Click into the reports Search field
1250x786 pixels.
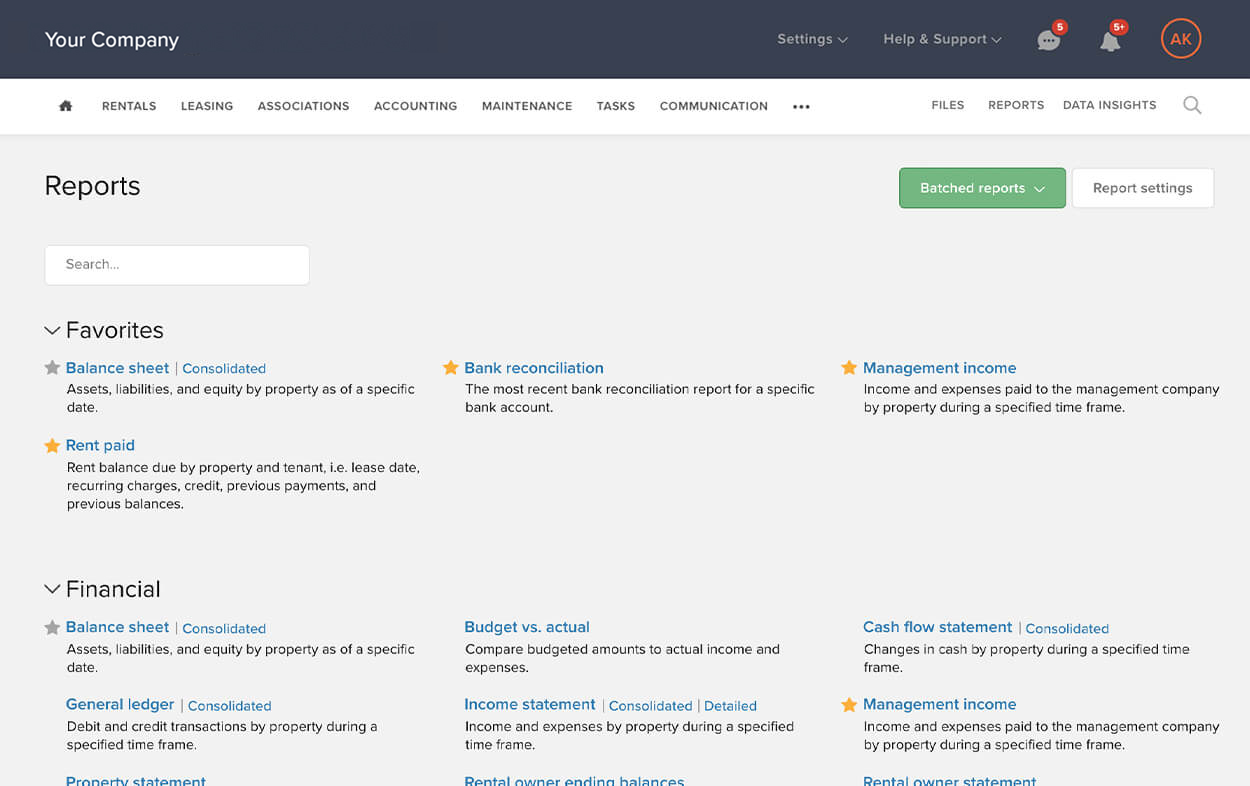[177, 265]
